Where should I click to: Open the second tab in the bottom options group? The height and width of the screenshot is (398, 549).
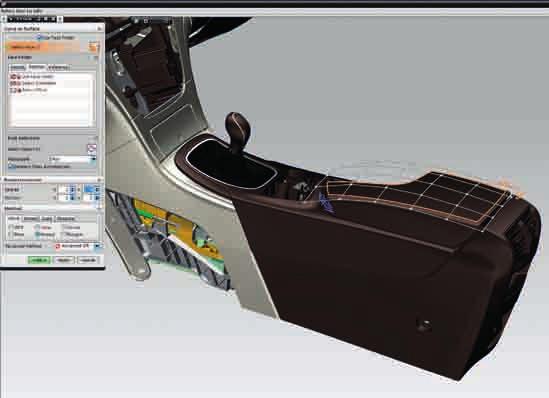pos(31,219)
